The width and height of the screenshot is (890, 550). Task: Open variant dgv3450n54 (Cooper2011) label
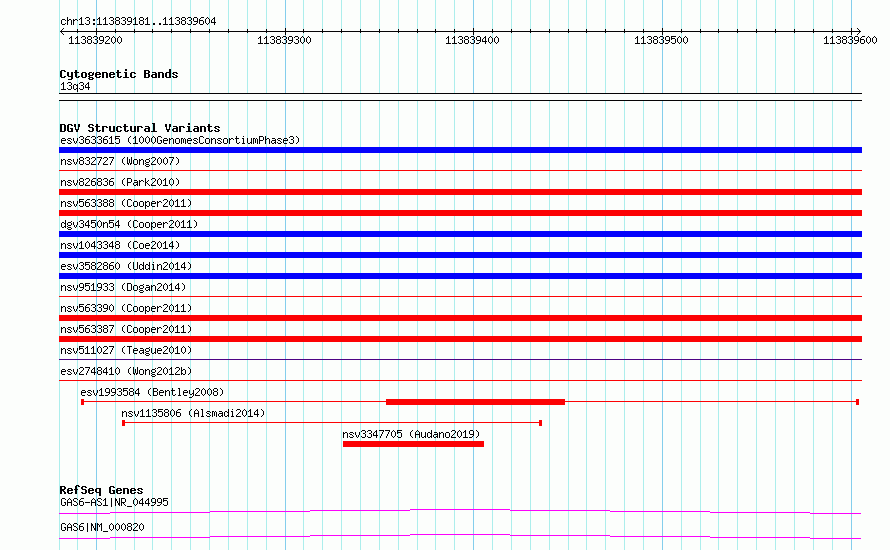[129, 224]
